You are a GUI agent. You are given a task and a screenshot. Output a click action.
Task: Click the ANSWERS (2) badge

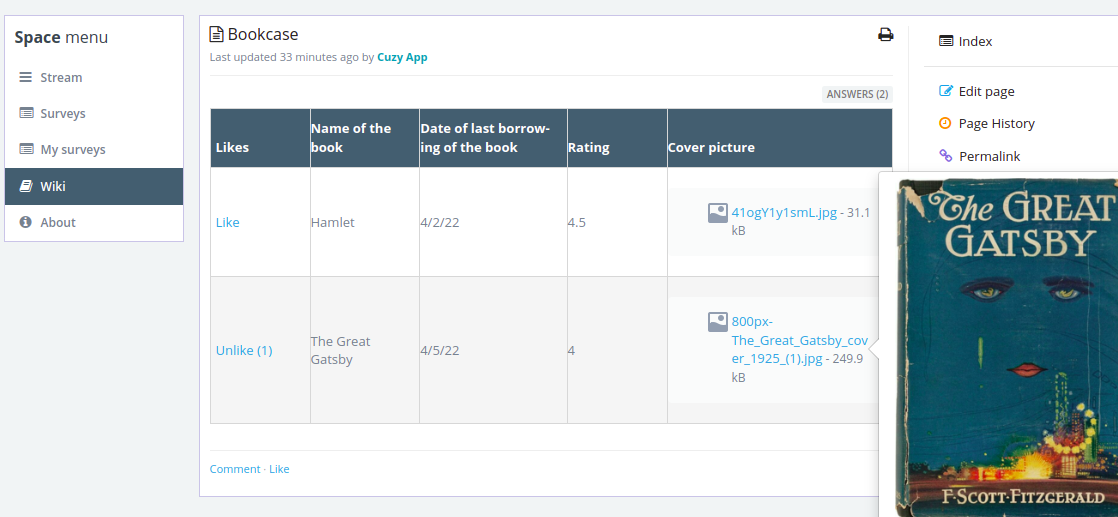tap(857, 94)
